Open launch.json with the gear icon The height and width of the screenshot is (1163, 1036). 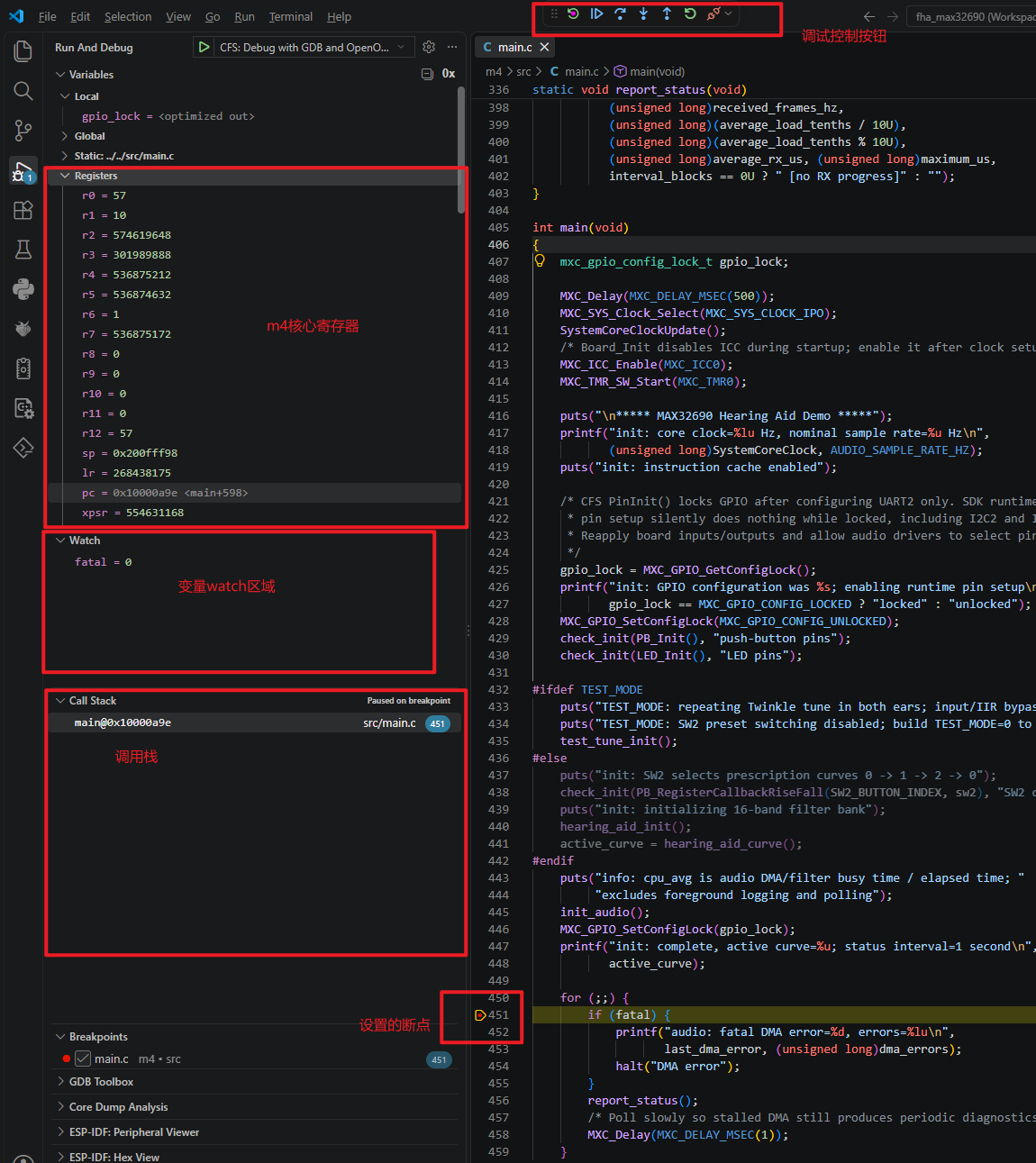[429, 47]
